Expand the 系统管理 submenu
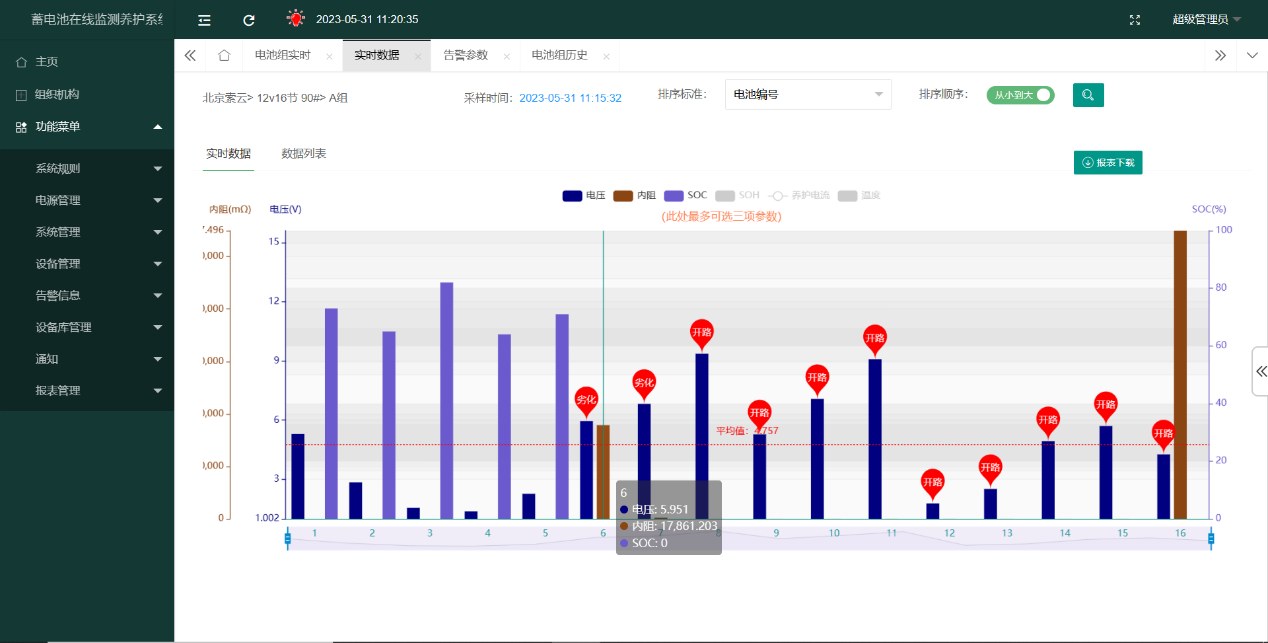This screenshot has height=643, width=1268. coord(87,232)
